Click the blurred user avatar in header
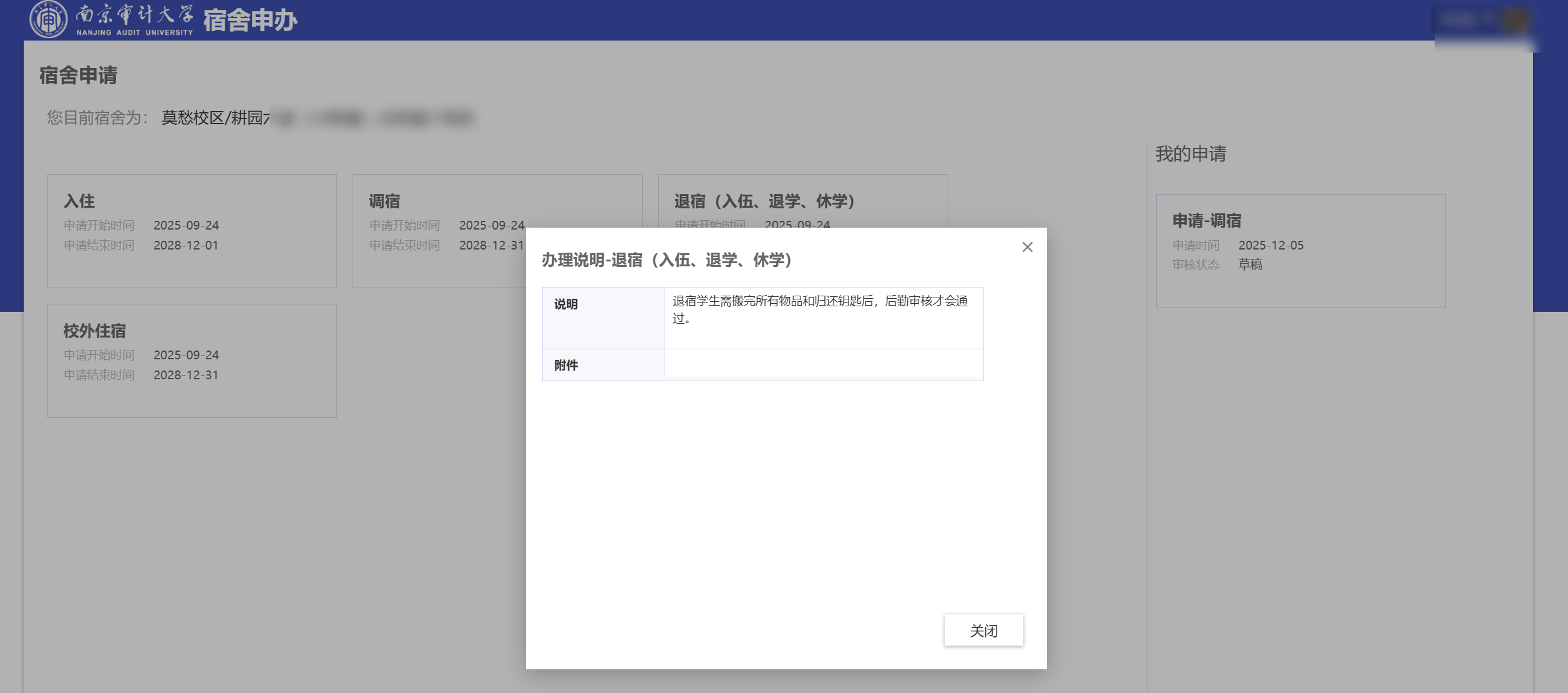 pos(1515,20)
